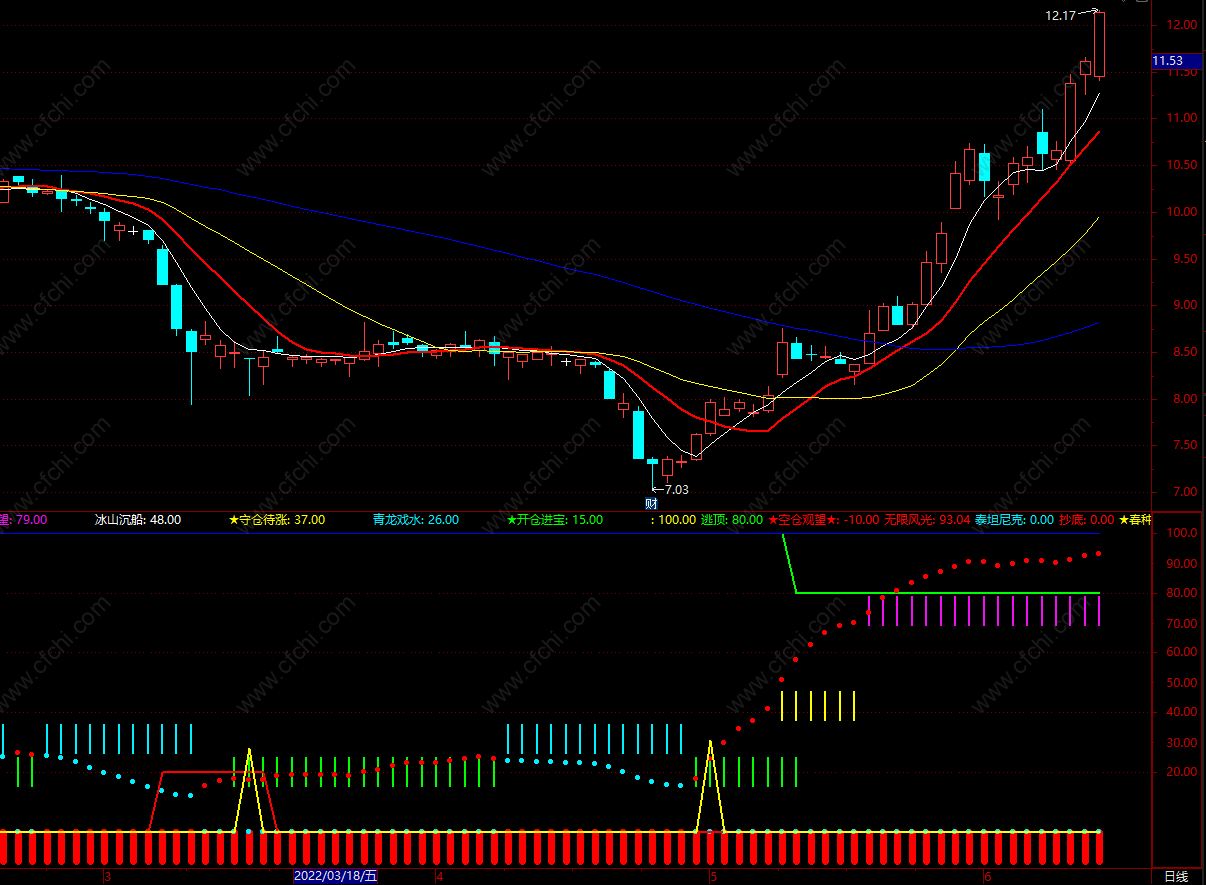Click the 12.17 high price label
The image size is (1206, 885).
(1060, 15)
